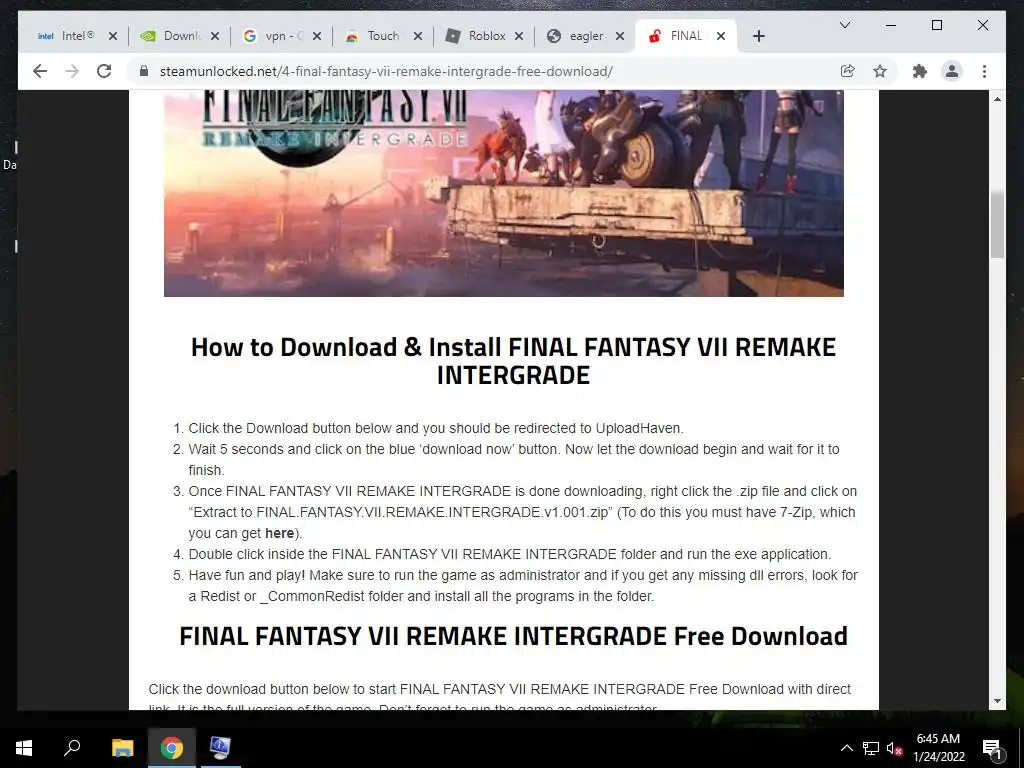Open the Chrome extensions puzzle icon
The image size is (1024, 768).
pyautogui.click(x=920, y=71)
